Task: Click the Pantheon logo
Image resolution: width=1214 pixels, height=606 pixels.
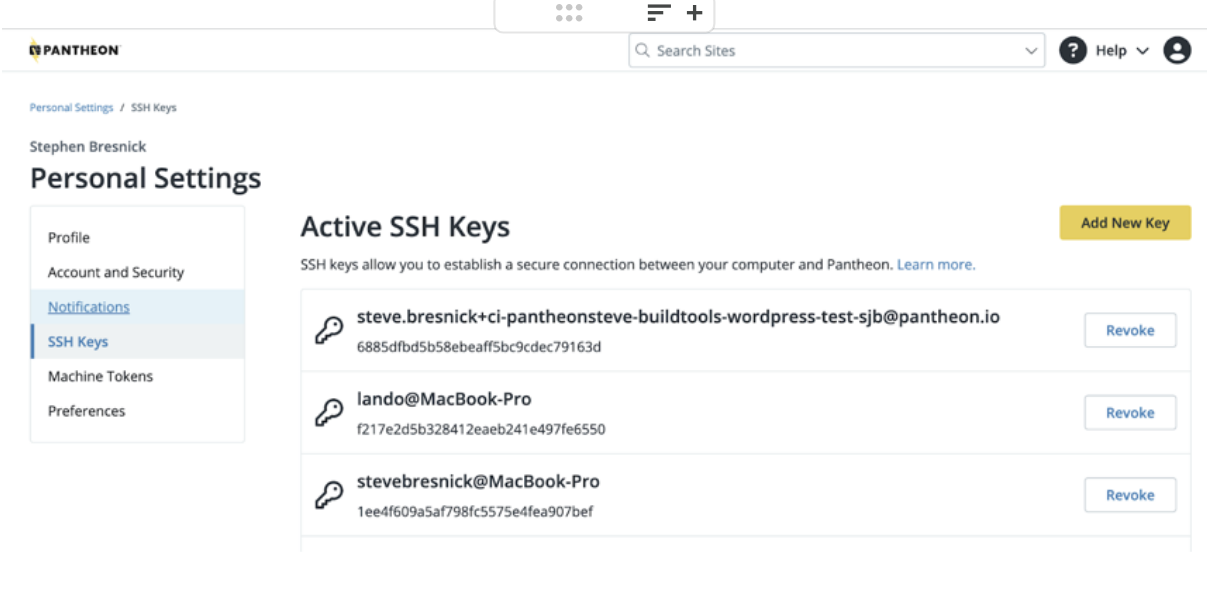Action: click(74, 50)
